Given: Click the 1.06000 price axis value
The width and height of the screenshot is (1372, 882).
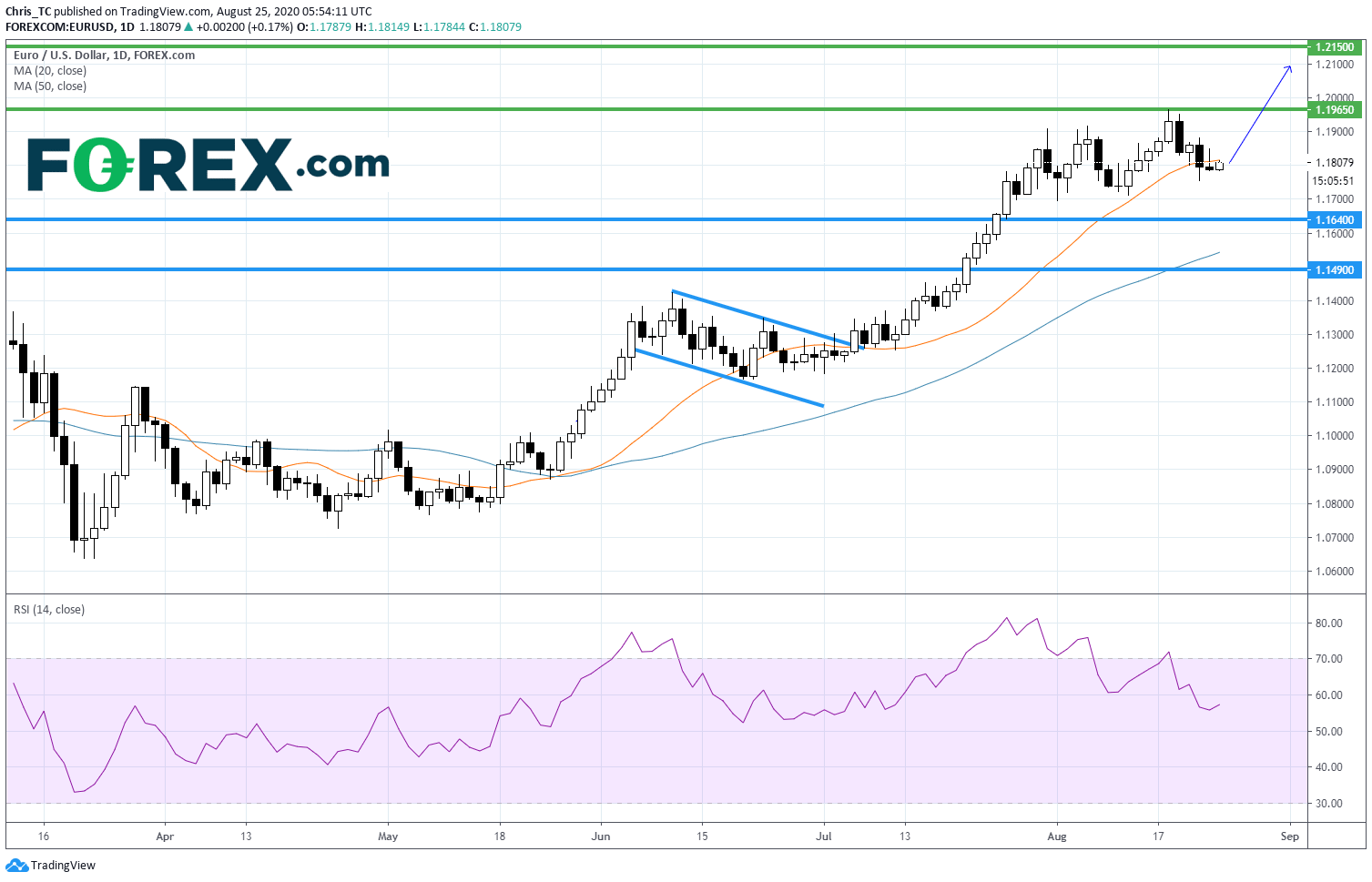Looking at the screenshot, I should (x=1334, y=573).
